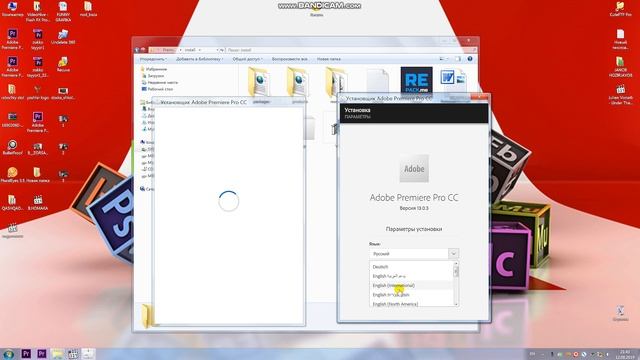The height and width of the screenshot is (360, 640).
Task: Click the taskbar input language indicator
Action: pyautogui.click(x=532, y=354)
